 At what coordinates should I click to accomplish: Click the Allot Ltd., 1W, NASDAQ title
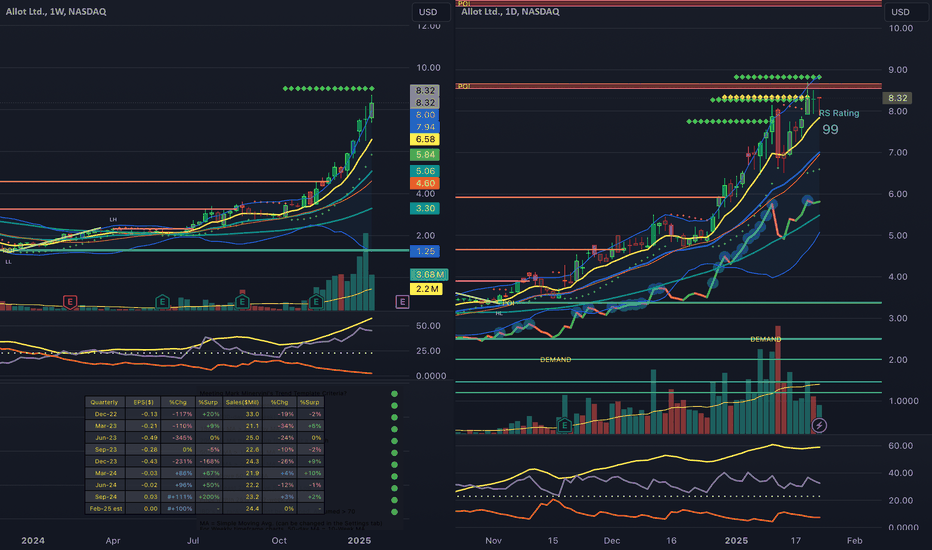point(56,11)
